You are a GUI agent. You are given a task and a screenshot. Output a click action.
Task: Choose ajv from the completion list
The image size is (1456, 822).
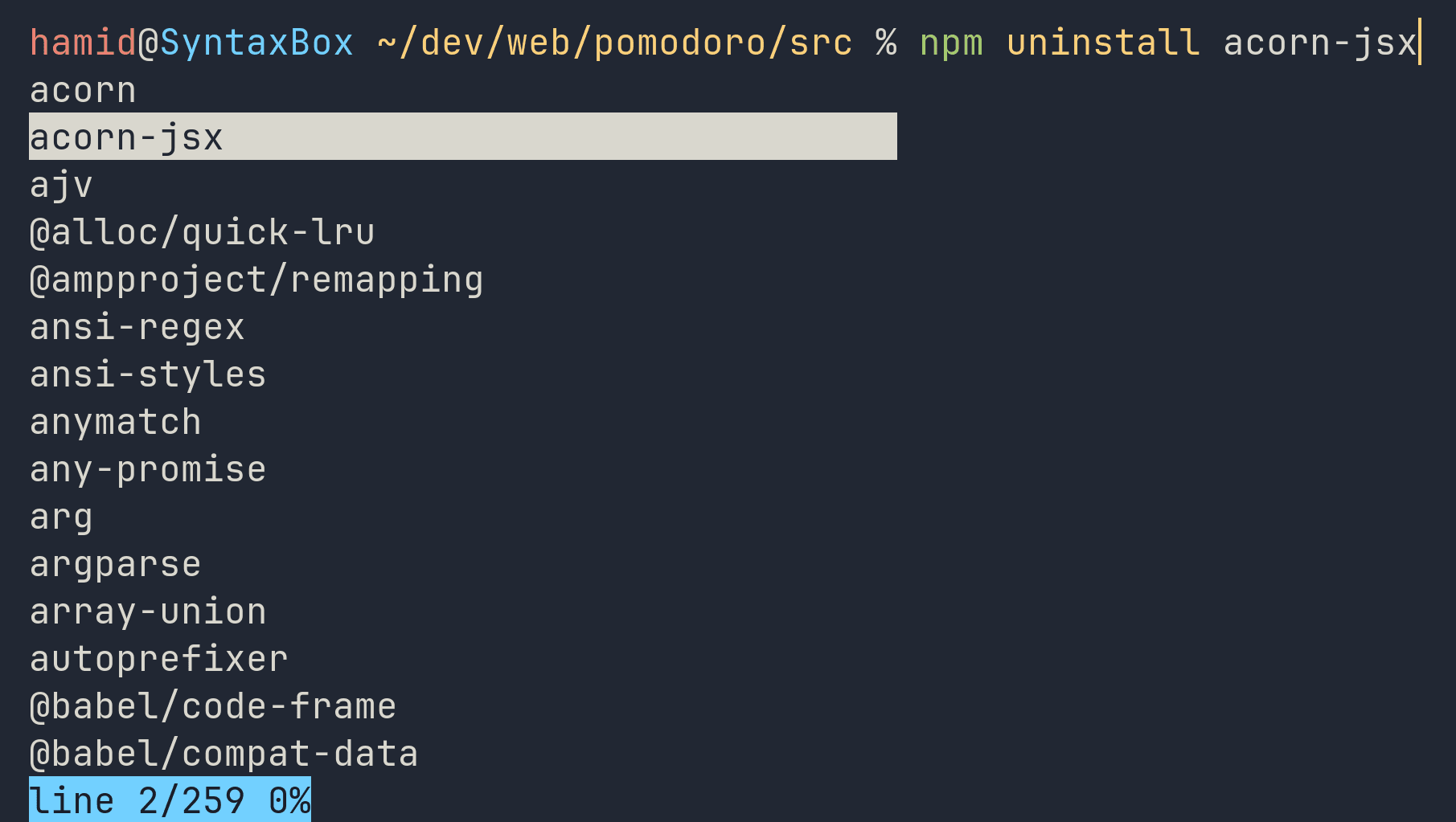[61, 185]
